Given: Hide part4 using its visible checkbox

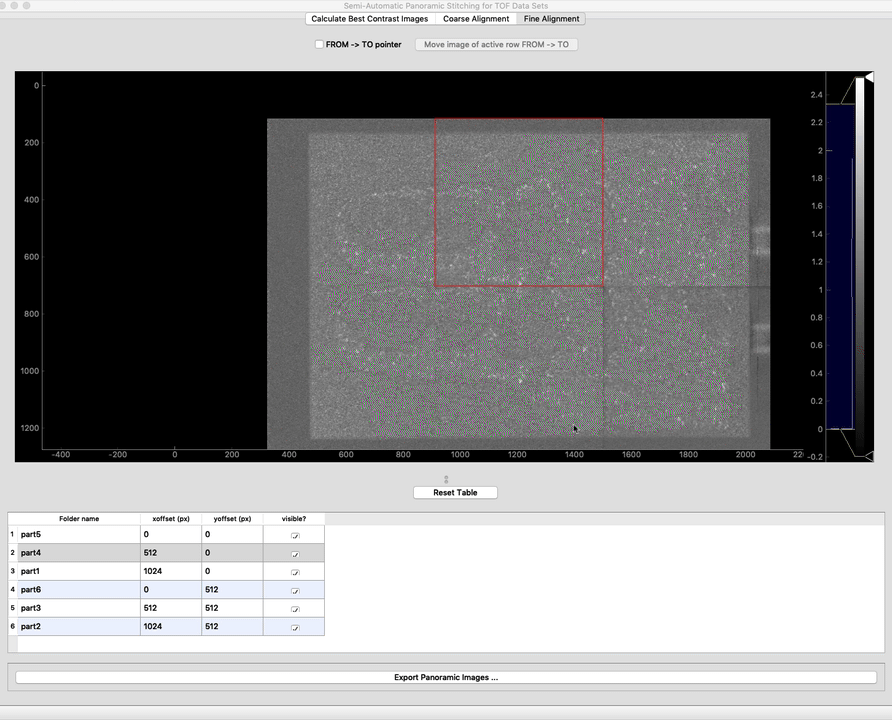Looking at the screenshot, I should [294, 553].
